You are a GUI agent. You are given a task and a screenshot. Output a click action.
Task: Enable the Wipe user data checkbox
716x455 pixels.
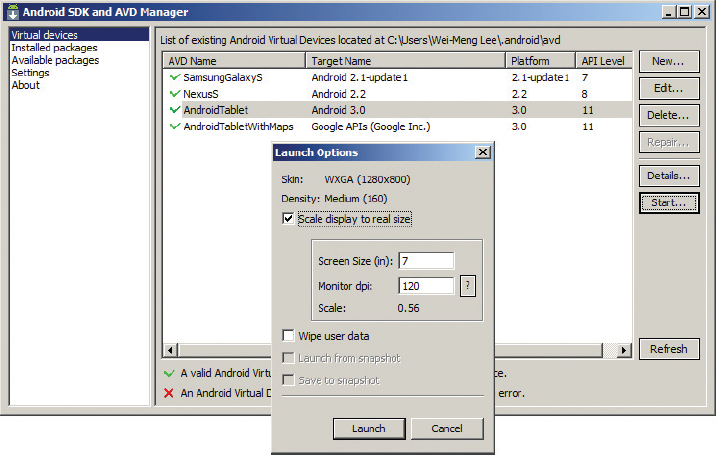pyautogui.click(x=288, y=336)
